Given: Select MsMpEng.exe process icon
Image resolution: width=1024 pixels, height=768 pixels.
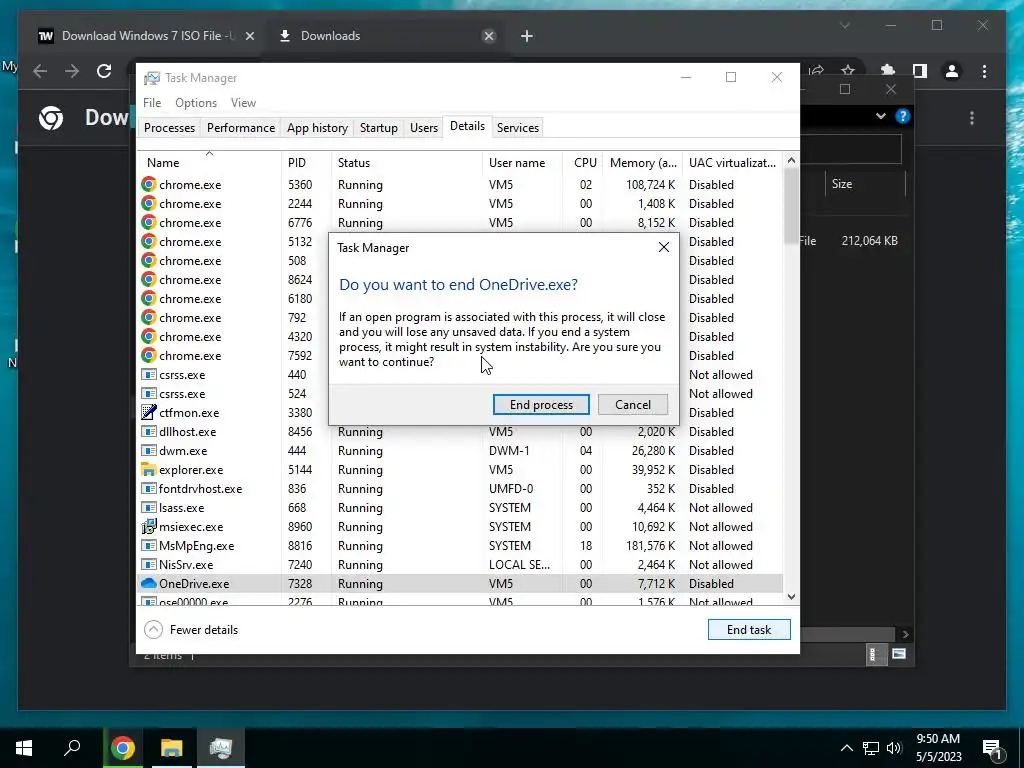Looking at the screenshot, I should pyautogui.click(x=149, y=545).
